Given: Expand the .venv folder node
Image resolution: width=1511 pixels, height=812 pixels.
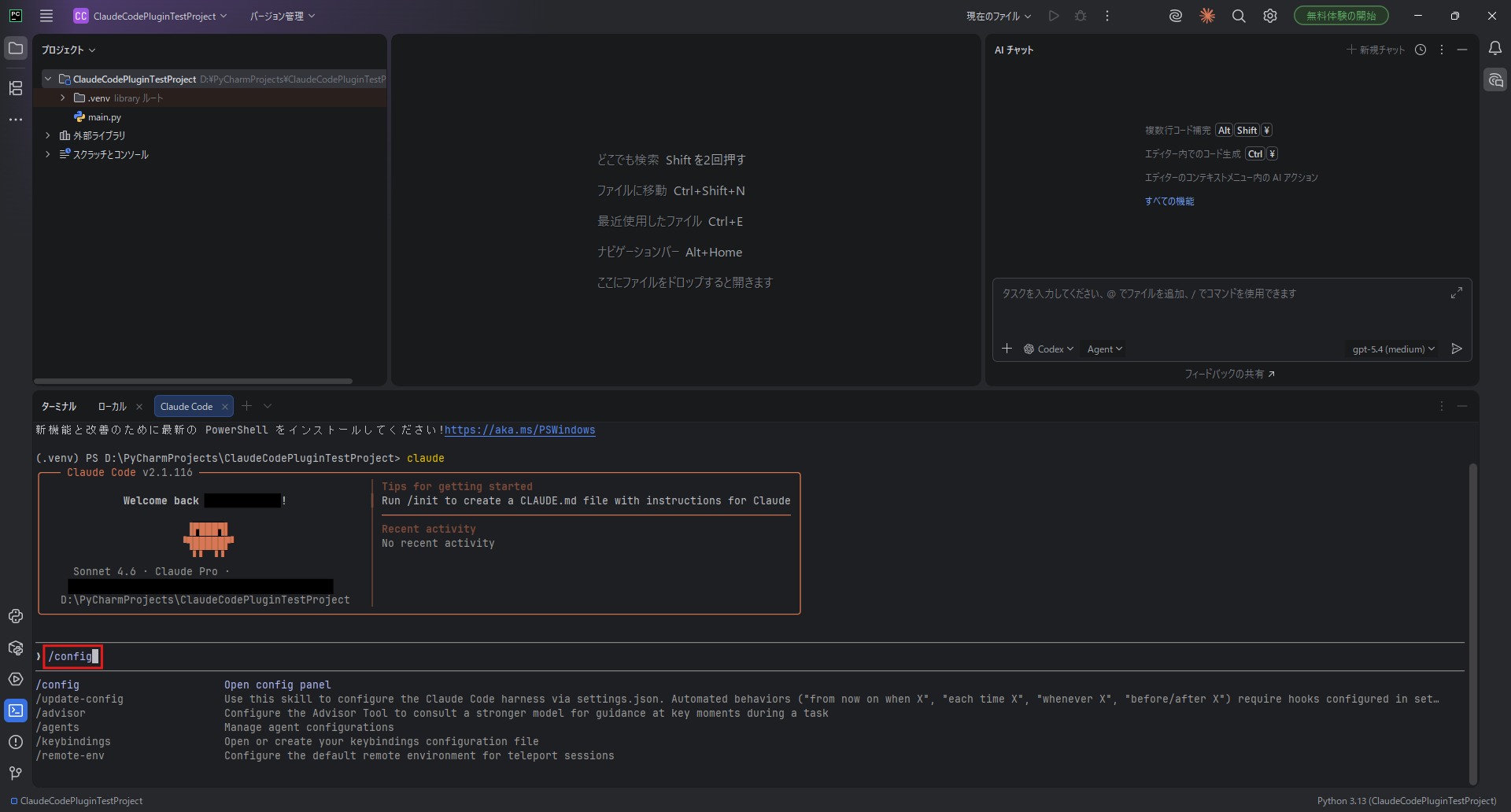Looking at the screenshot, I should pyautogui.click(x=63, y=98).
